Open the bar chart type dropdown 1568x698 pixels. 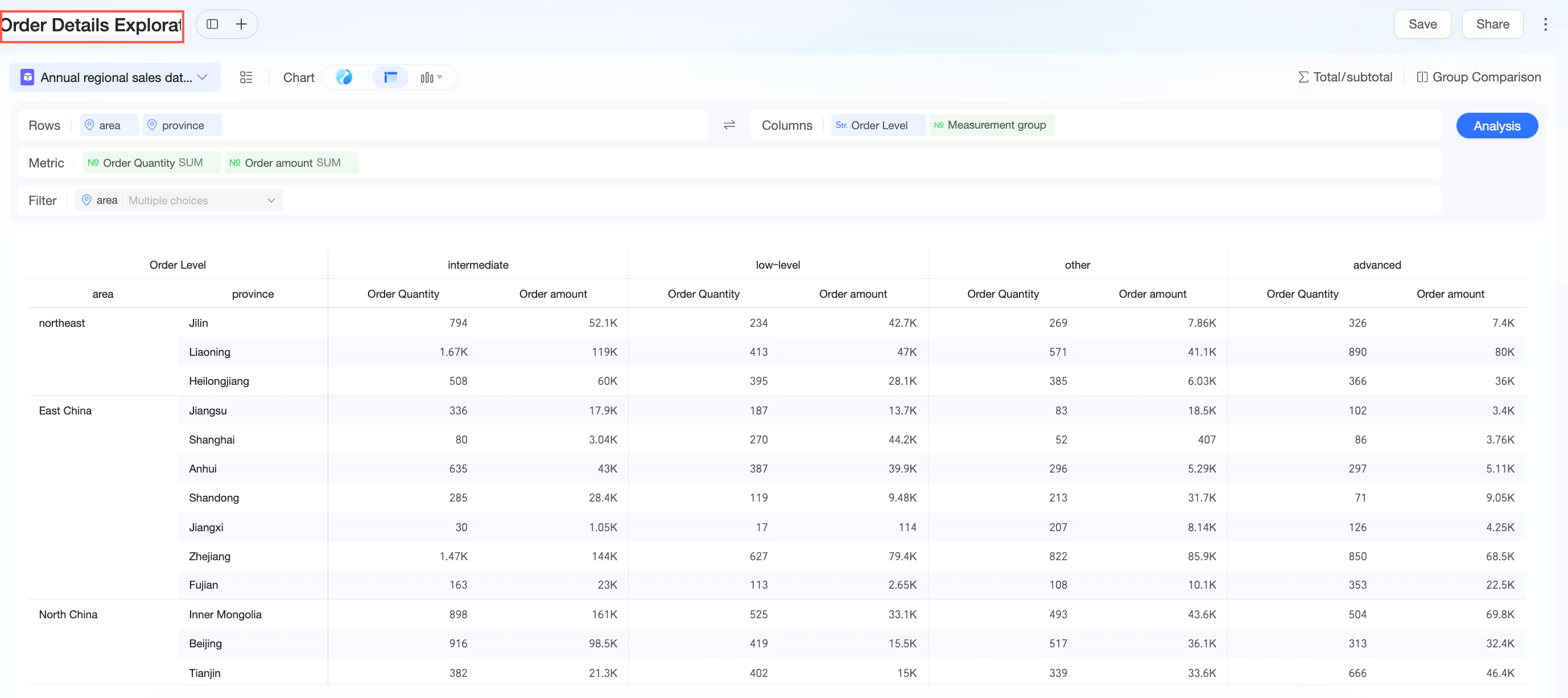tap(432, 77)
